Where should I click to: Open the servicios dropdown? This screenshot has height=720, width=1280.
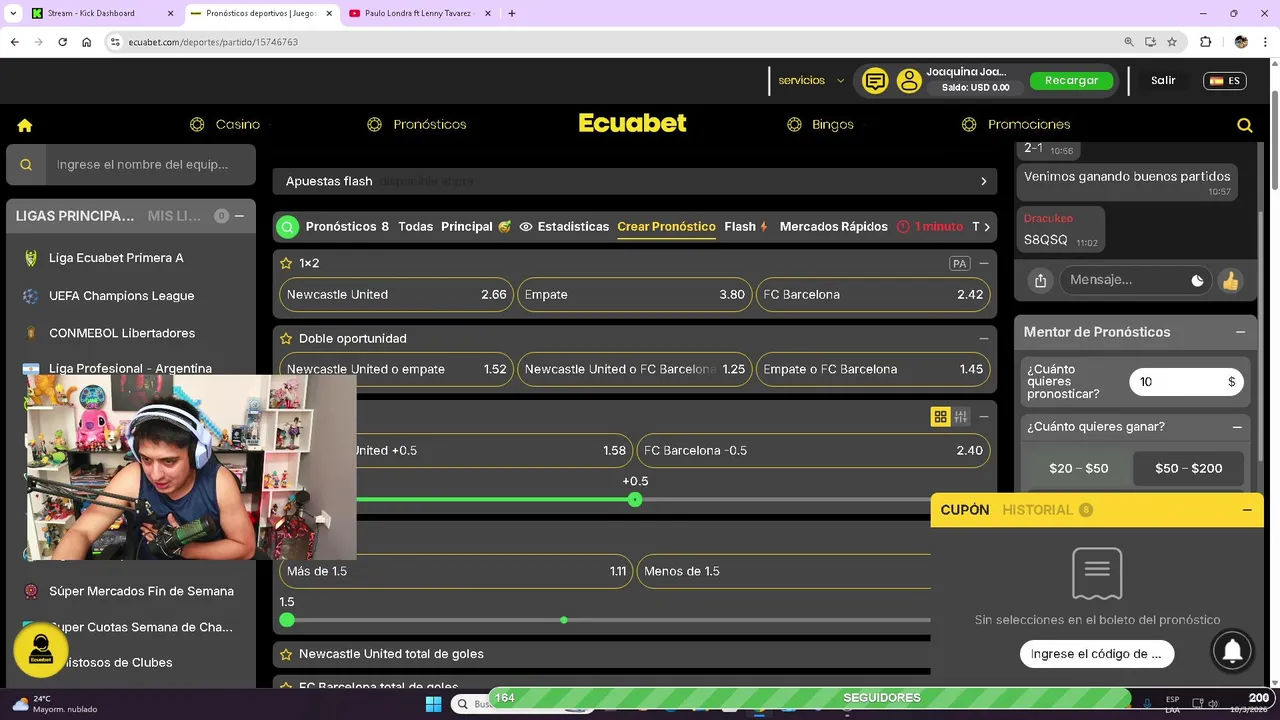(x=811, y=81)
